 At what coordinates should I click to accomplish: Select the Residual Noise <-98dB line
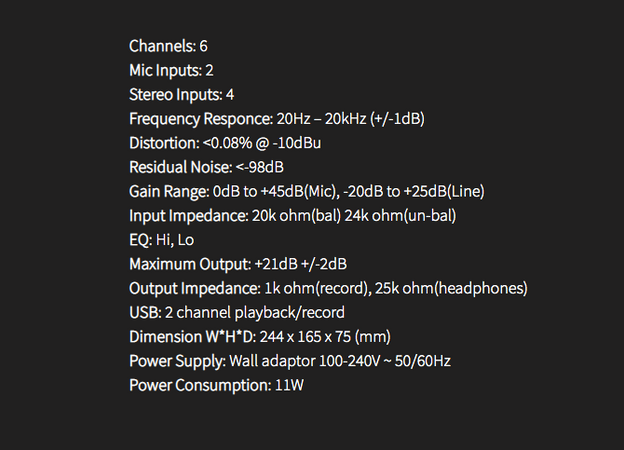(207, 168)
